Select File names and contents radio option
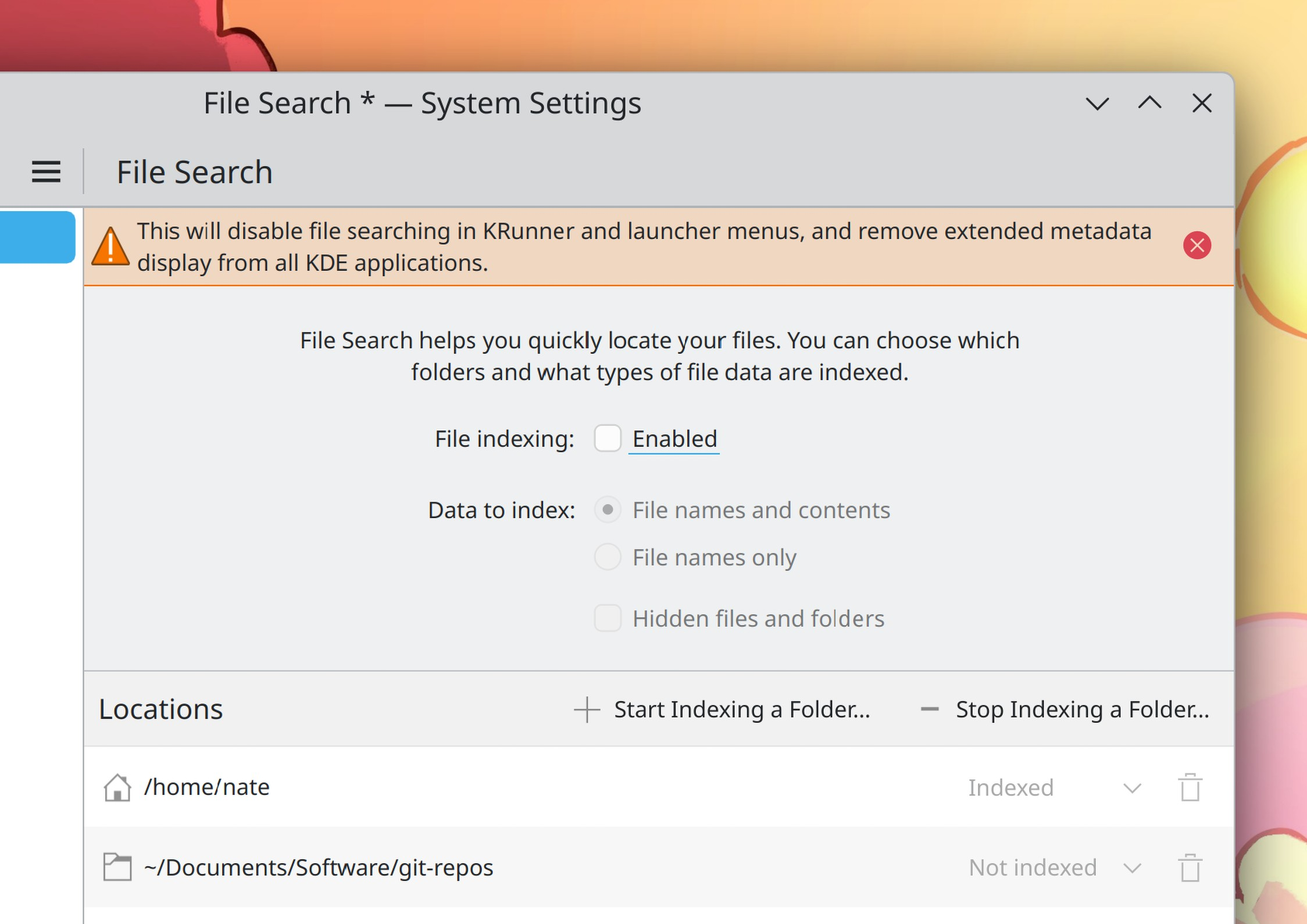This screenshot has height=924, width=1307. click(608, 510)
